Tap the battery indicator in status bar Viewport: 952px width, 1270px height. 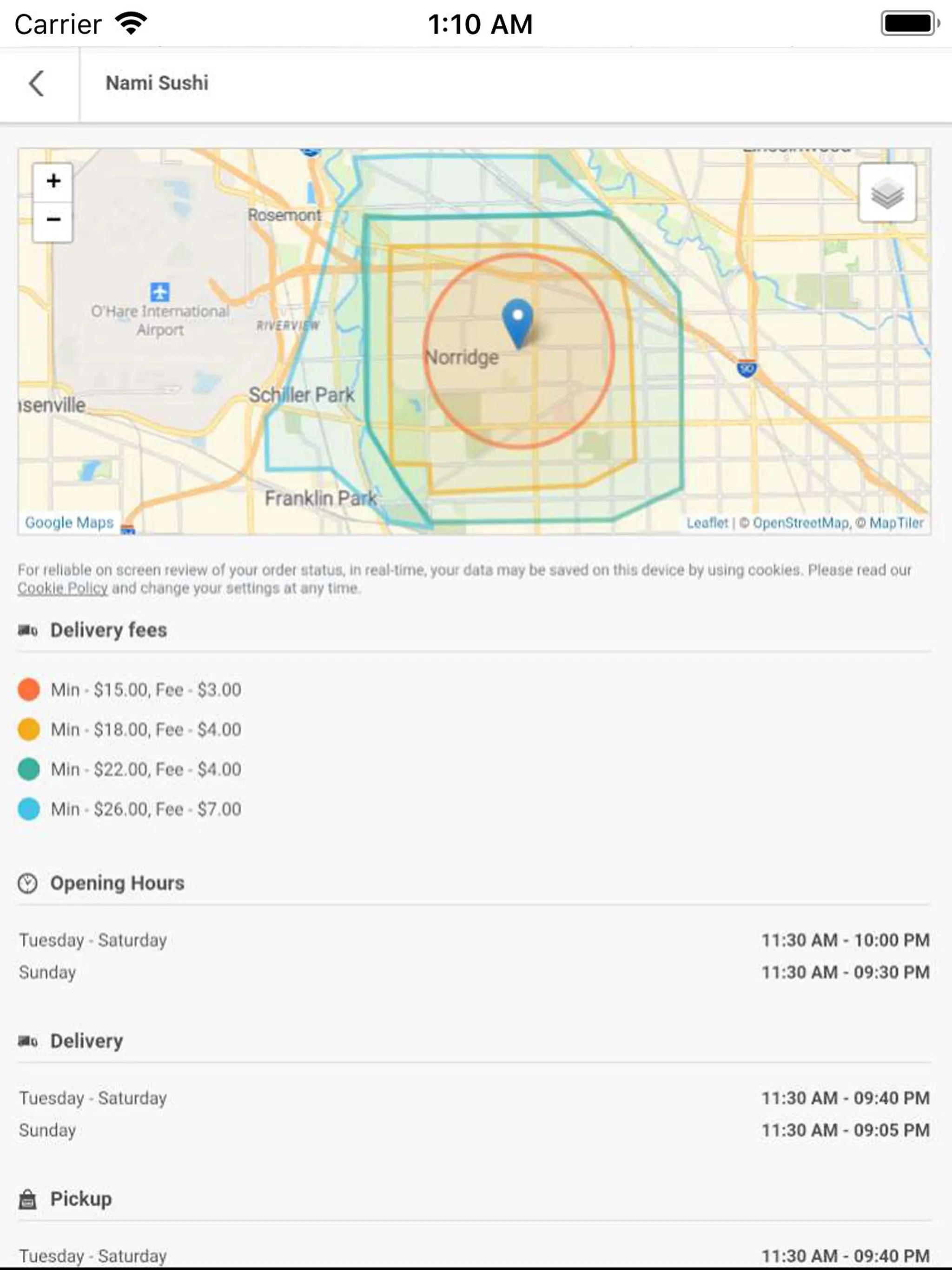pyautogui.click(x=910, y=24)
